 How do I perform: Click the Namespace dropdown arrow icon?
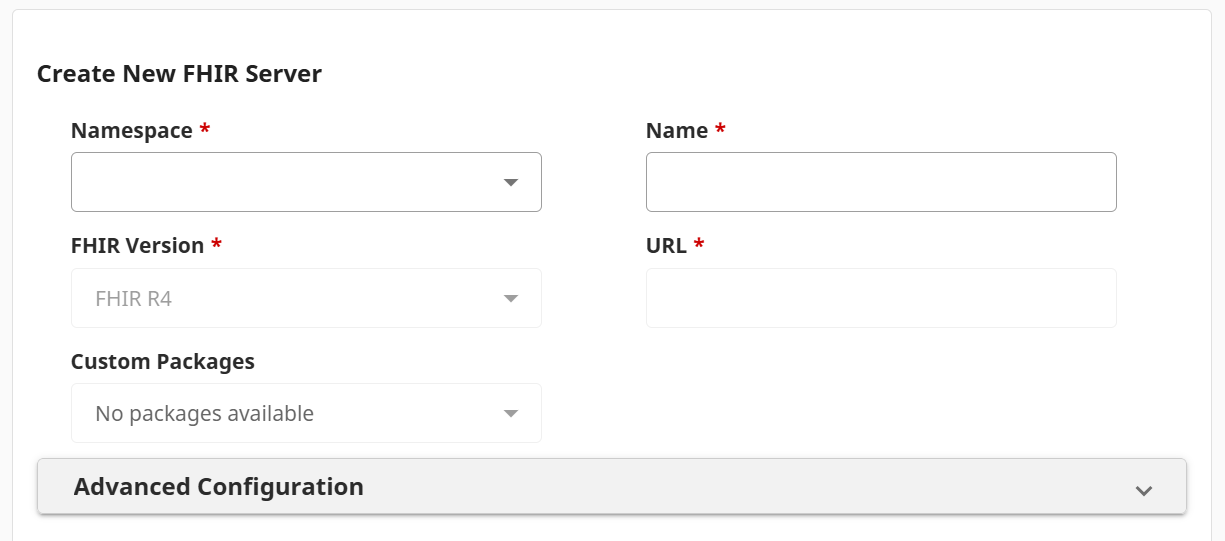pos(511,182)
